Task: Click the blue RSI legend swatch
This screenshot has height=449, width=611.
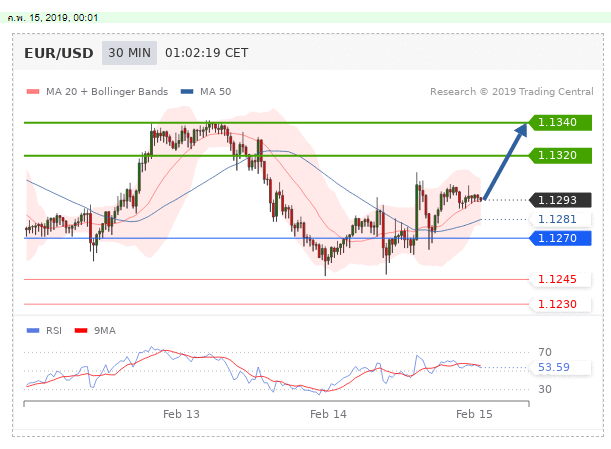Action: coord(33,331)
